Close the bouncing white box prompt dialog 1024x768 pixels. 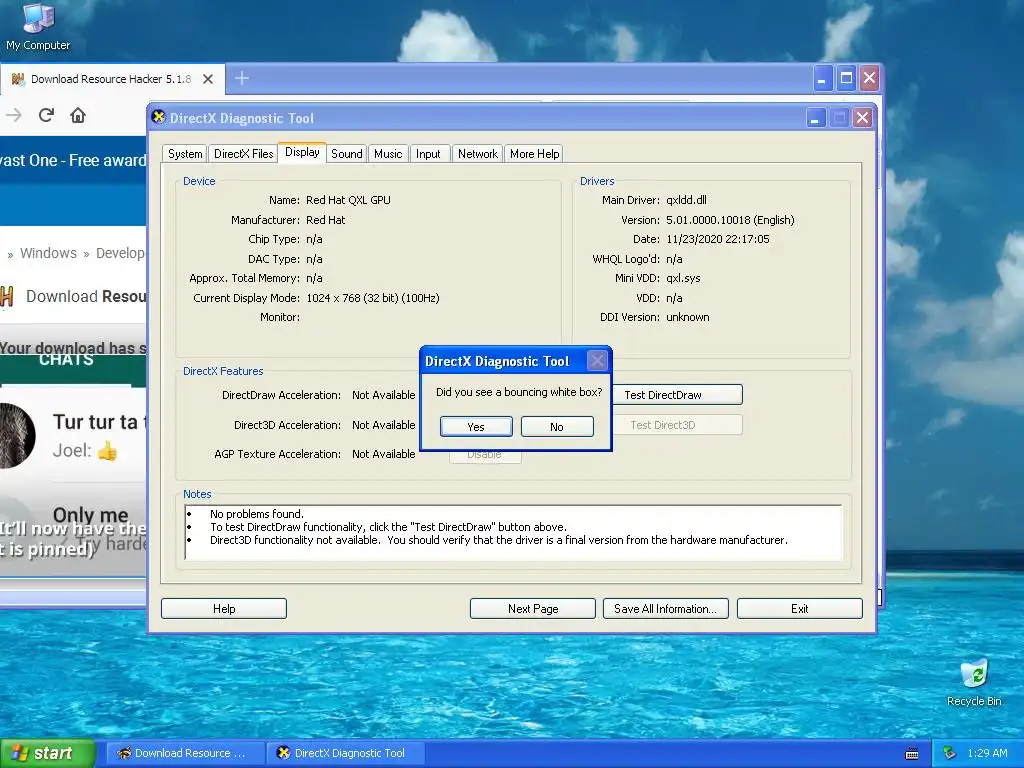(x=597, y=360)
